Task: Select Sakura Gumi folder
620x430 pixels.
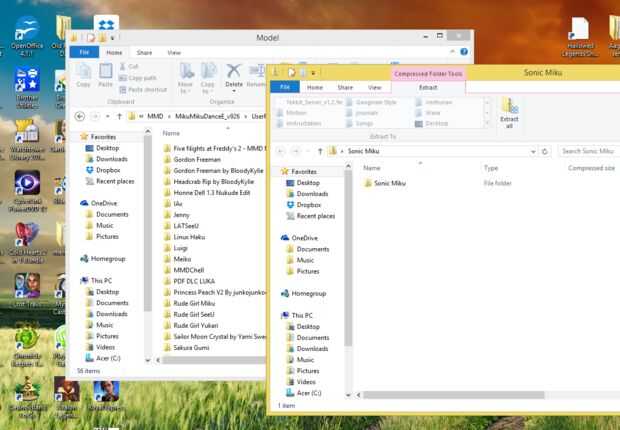Action: tap(187, 348)
